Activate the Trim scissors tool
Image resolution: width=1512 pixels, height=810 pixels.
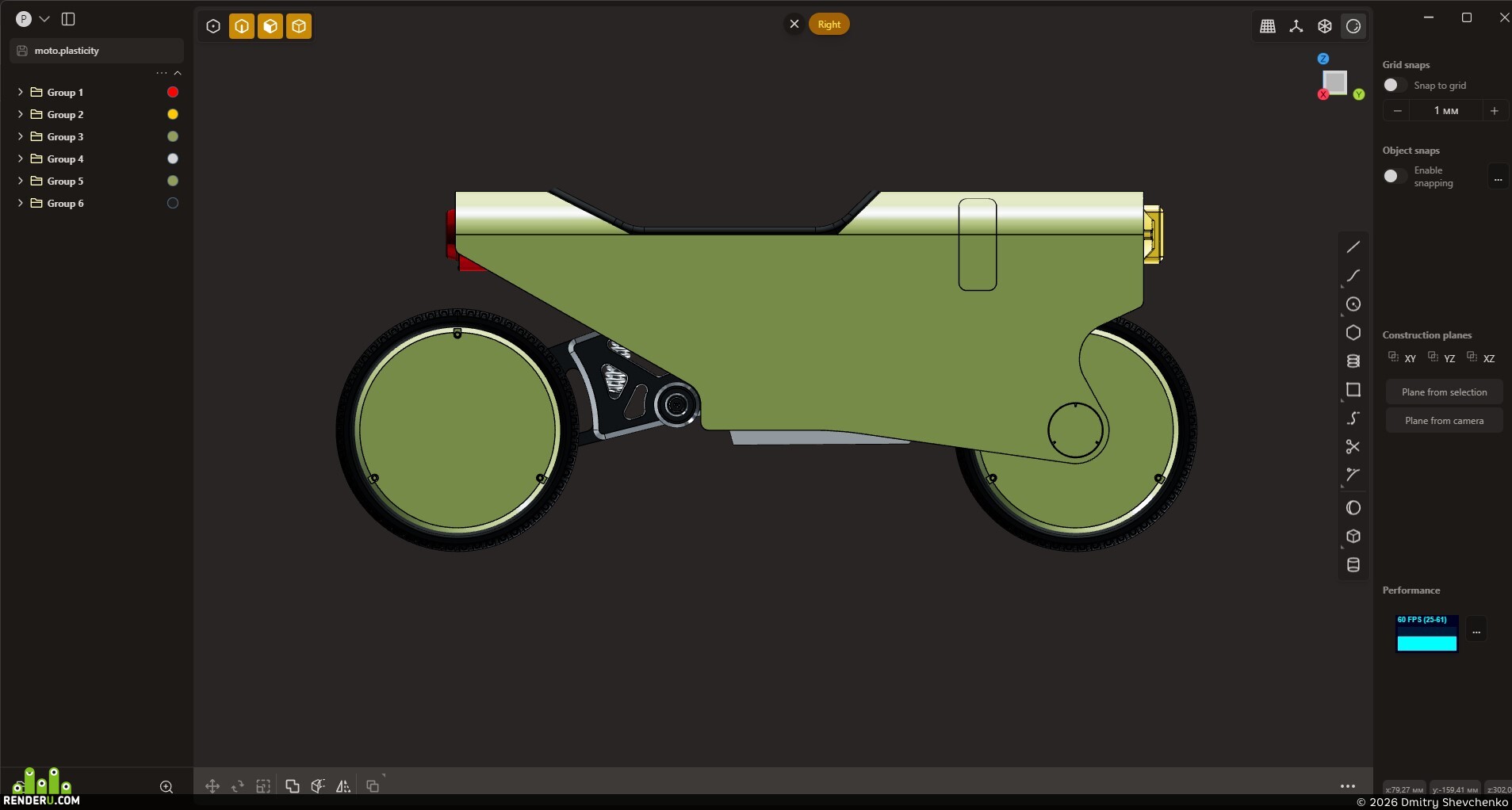point(1353,447)
